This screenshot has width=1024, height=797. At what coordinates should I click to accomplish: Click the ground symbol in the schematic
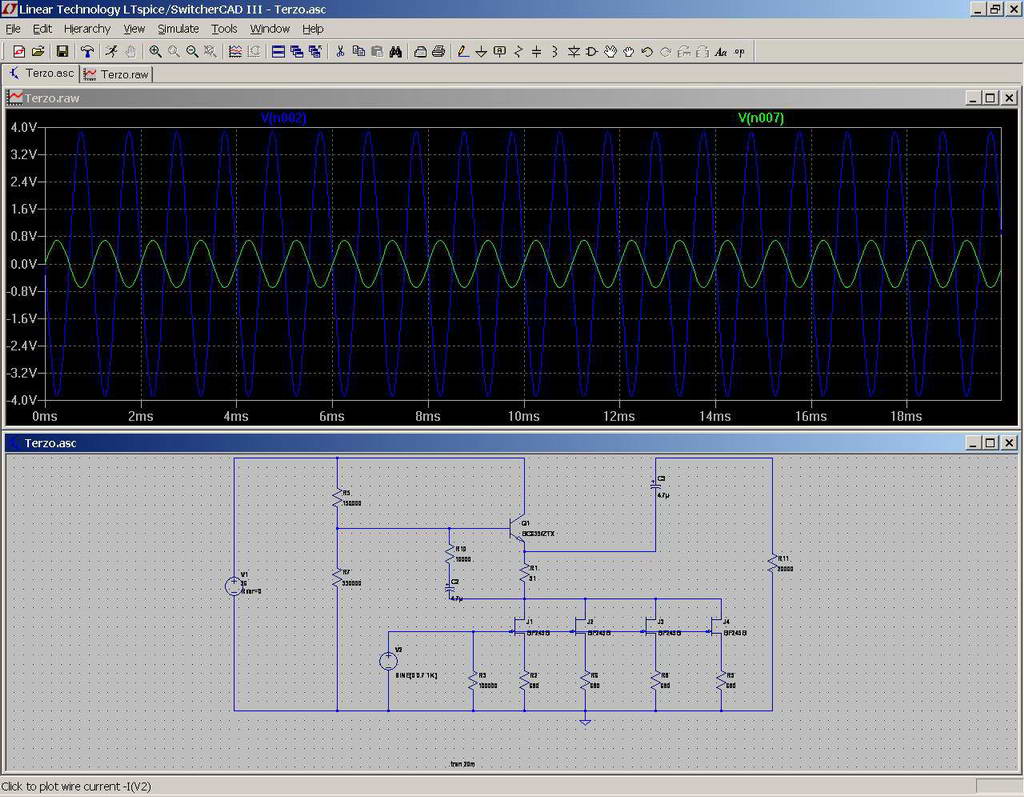(x=585, y=721)
